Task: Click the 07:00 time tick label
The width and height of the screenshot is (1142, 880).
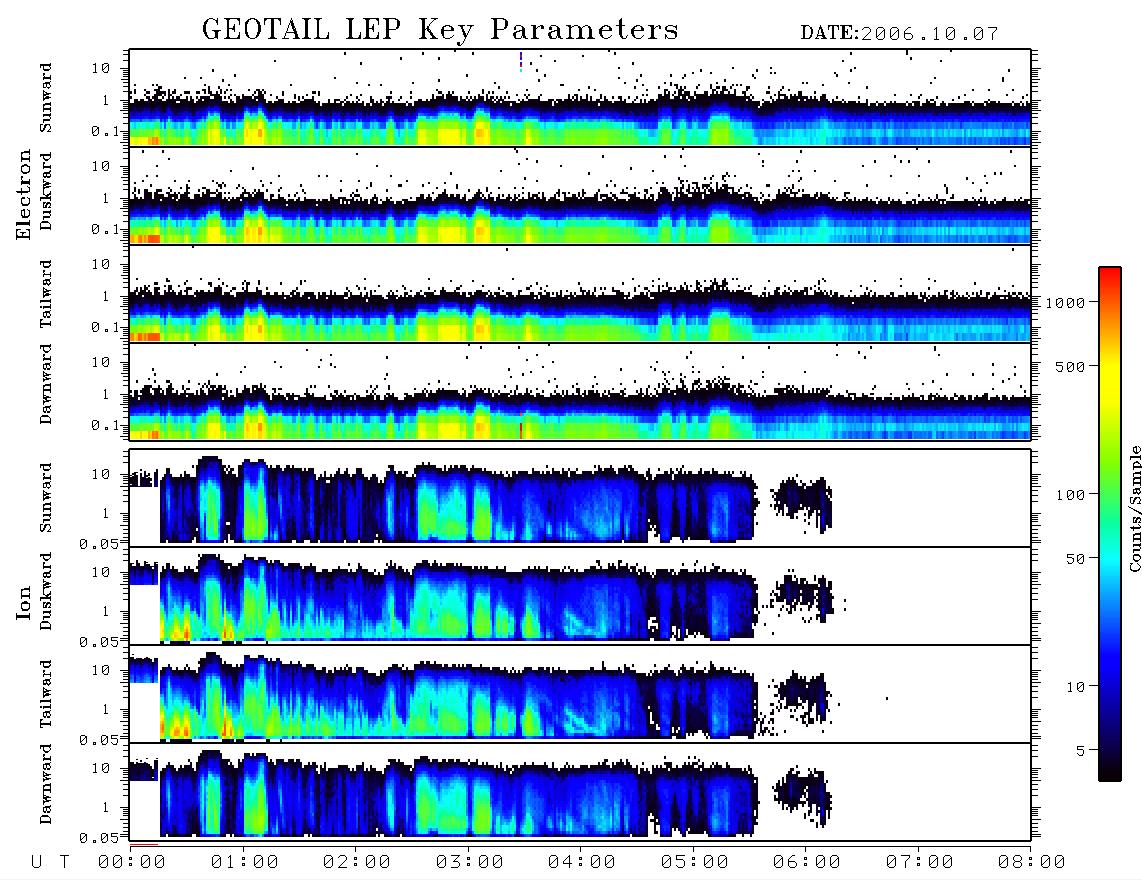Action: (920, 862)
